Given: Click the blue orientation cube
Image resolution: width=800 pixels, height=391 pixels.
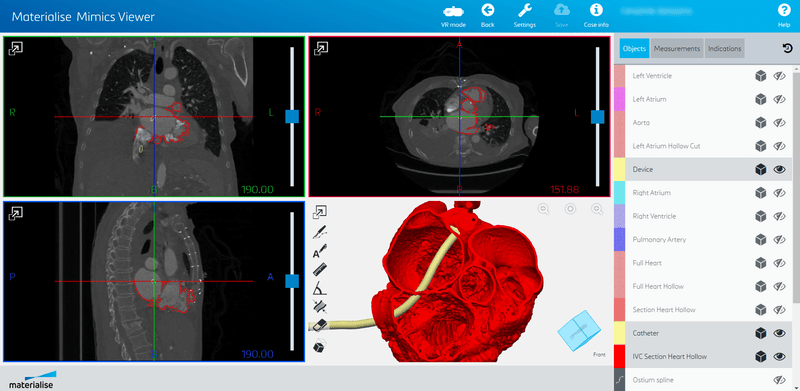Looking at the screenshot, I should [x=580, y=330].
